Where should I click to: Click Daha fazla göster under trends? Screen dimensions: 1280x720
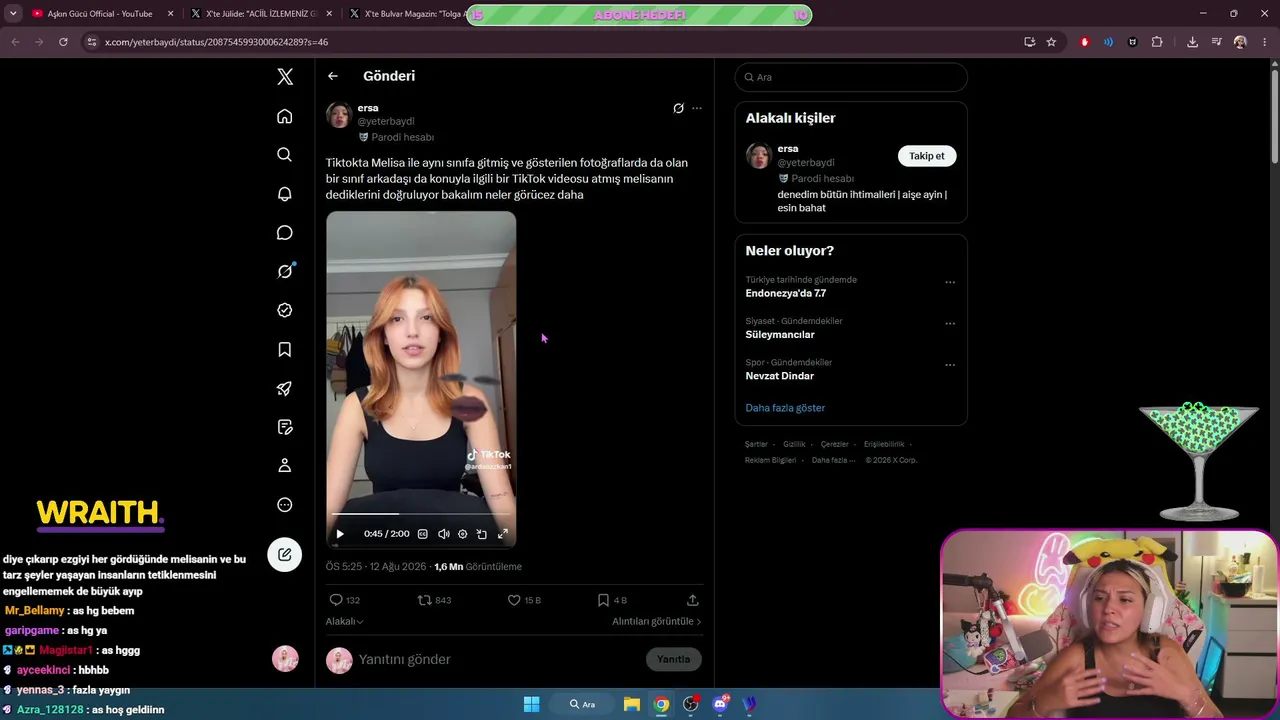785,408
